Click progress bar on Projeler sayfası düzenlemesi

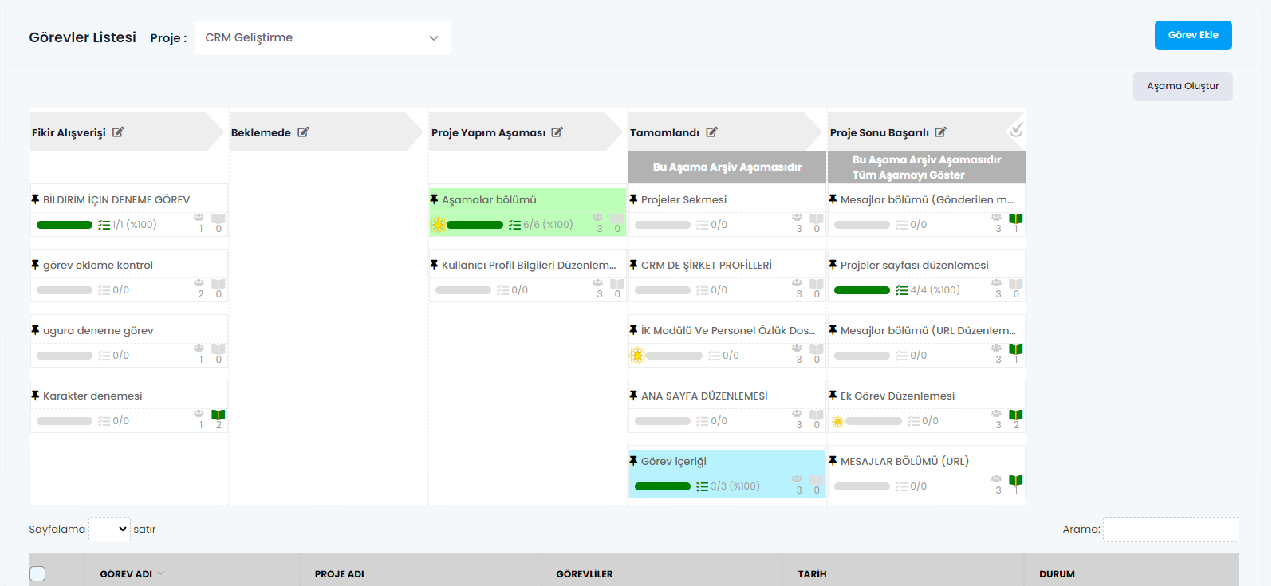tap(862, 290)
